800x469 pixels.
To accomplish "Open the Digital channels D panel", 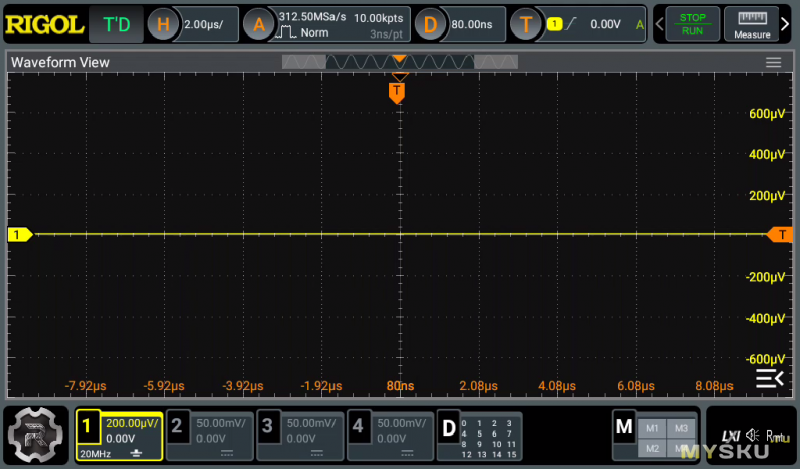I will (x=449, y=427).
